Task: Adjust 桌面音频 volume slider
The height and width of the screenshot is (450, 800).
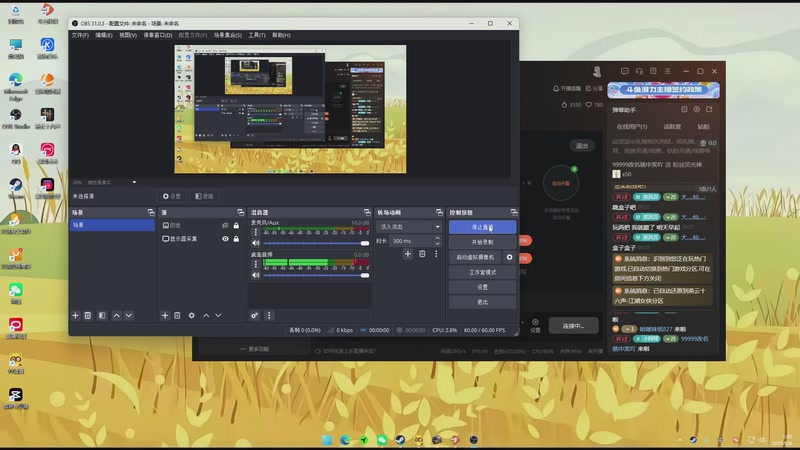Action: (316, 276)
